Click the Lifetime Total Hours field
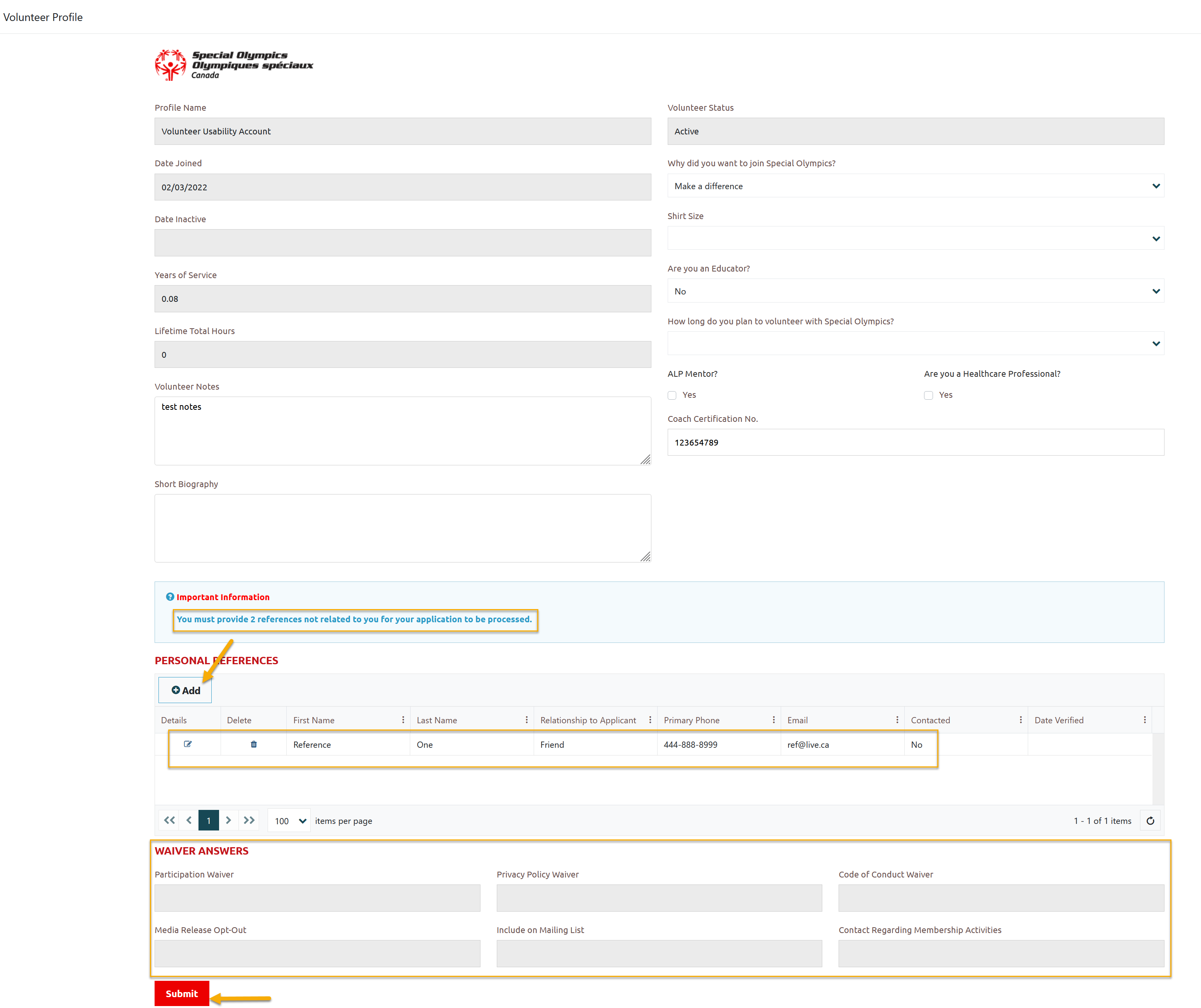The height and width of the screenshot is (1008, 1201). pyautogui.click(x=403, y=355)
